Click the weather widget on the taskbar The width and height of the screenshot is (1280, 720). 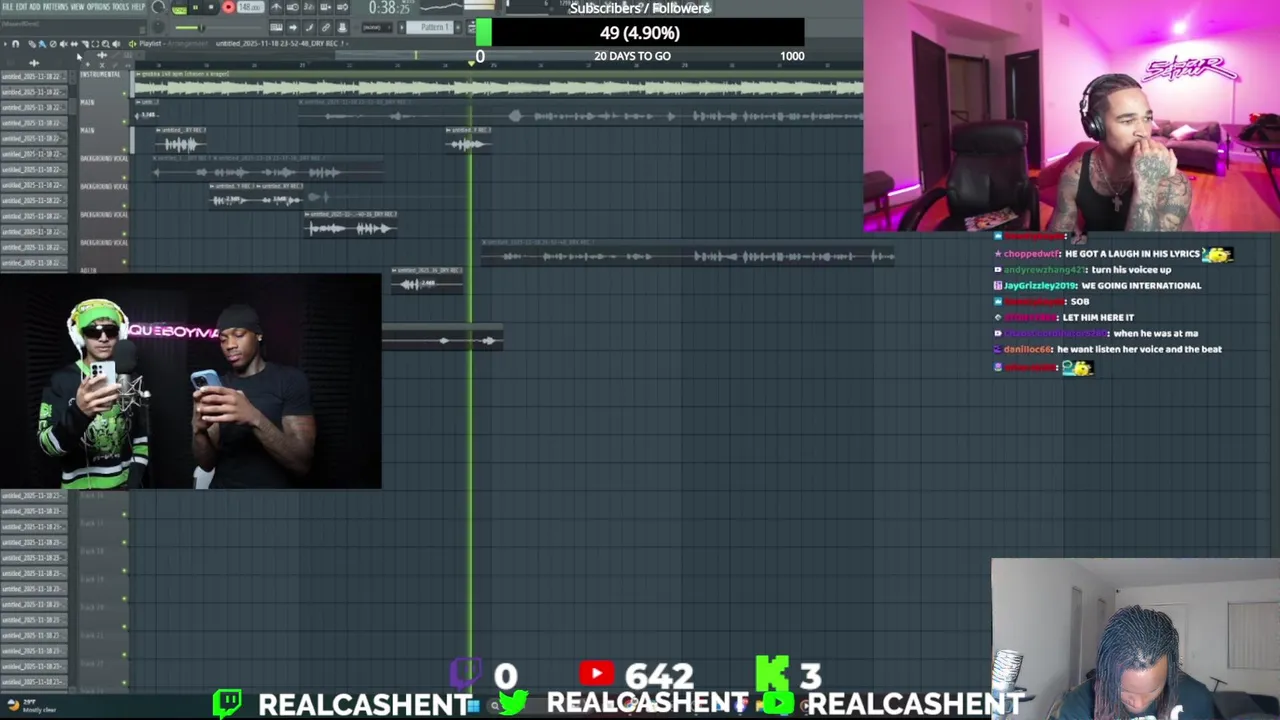coord(30,708)
